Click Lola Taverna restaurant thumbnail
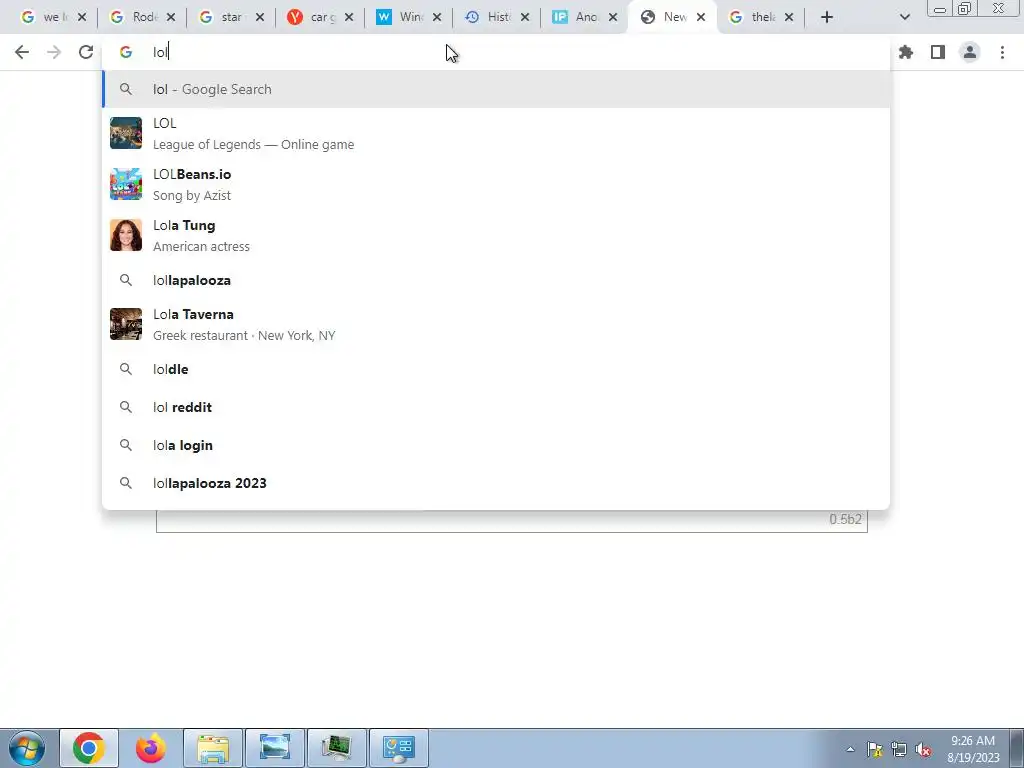Image resolution: width=1024 pixels, height=768 pixels. pos(126,324)
